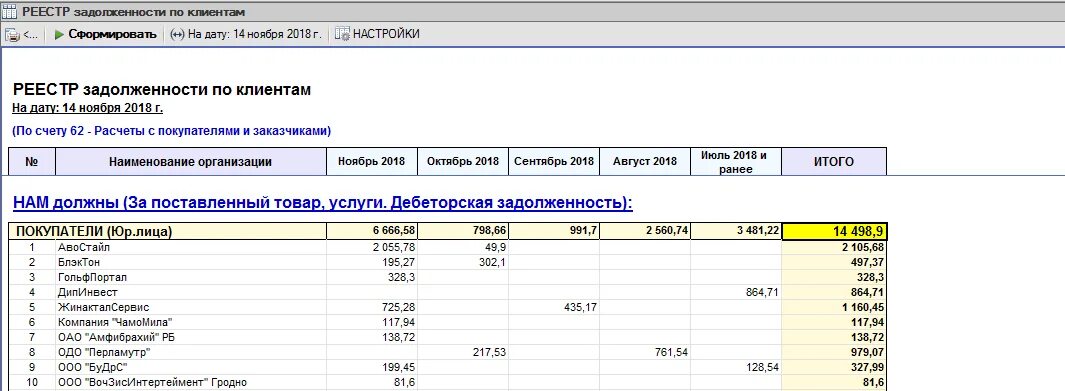Click the 'ИТОГО' column header
This screenshot has height=391, width=1065.
(834, 162)
